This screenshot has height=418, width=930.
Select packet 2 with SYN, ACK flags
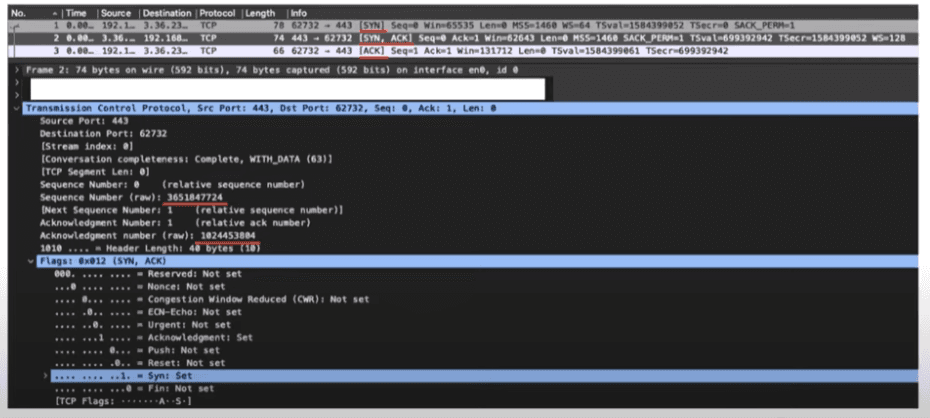click(463, 38)
